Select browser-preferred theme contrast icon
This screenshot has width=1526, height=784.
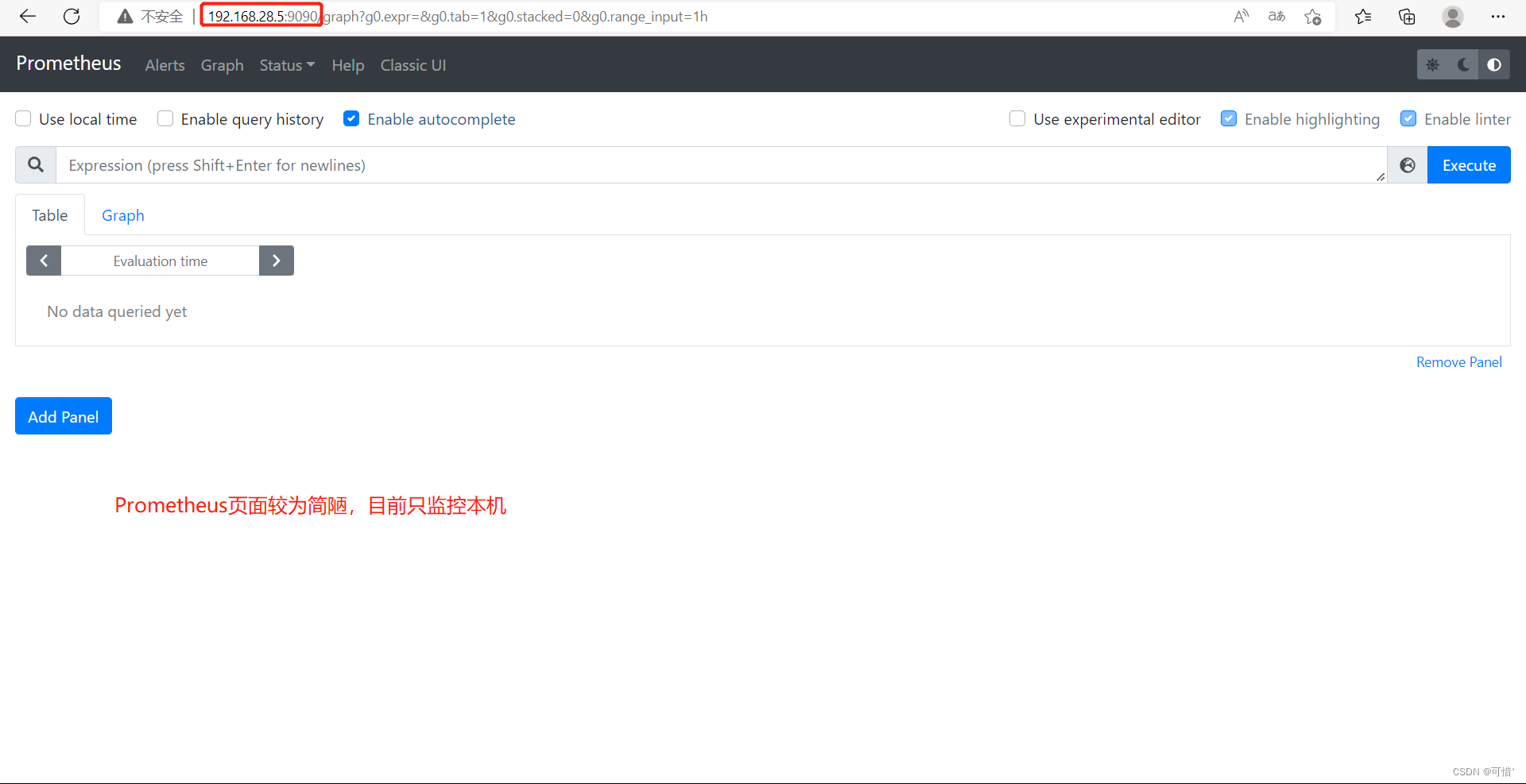point(1494,65)
